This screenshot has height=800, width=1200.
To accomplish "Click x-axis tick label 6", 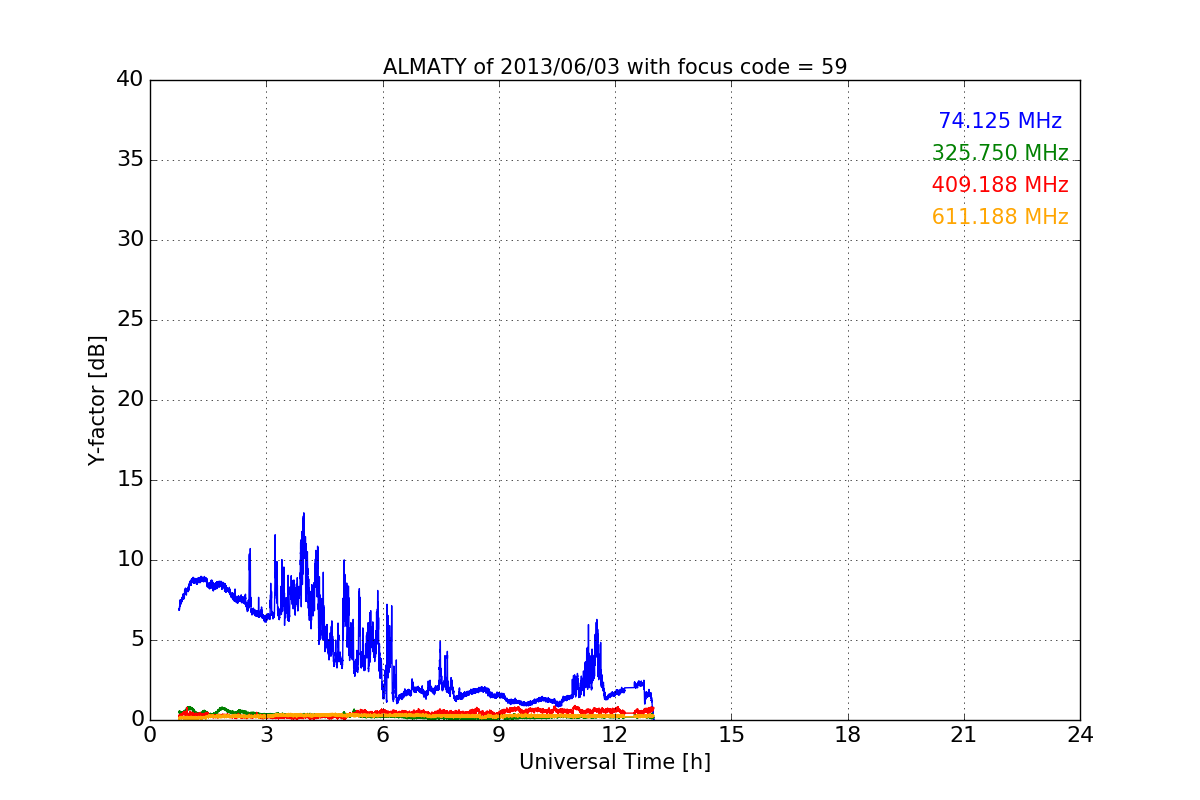I will click(383, 735).
